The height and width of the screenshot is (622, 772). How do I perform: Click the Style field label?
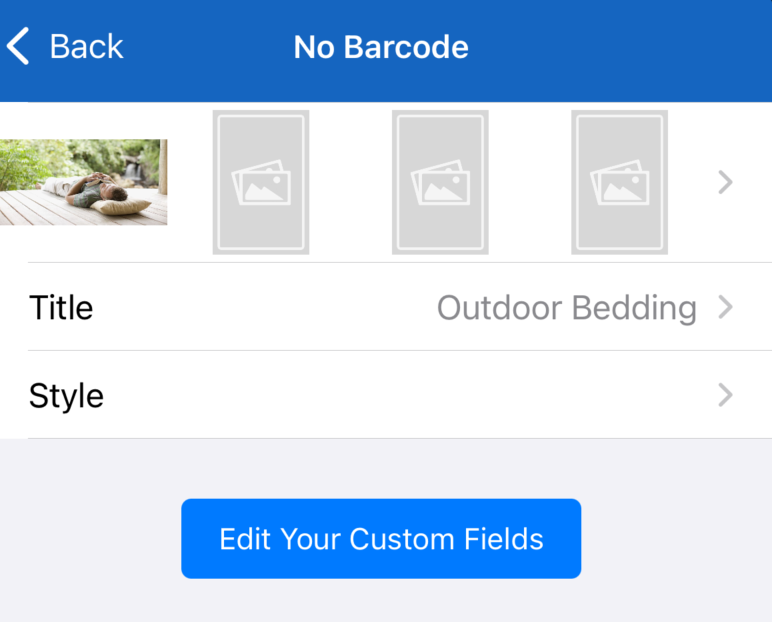pyautogui.click(x=66, y=396)
